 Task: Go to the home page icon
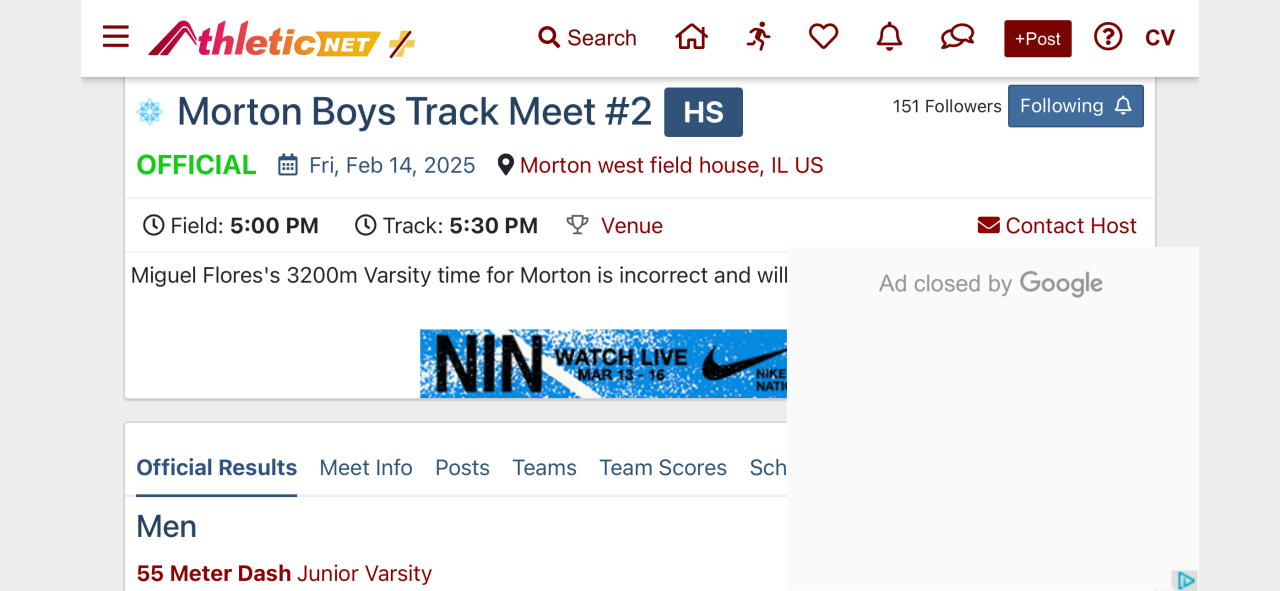[691, 38]
